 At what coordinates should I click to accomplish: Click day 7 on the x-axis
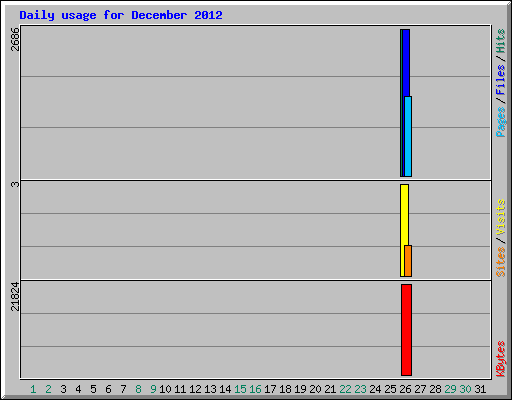click(123, 389)
